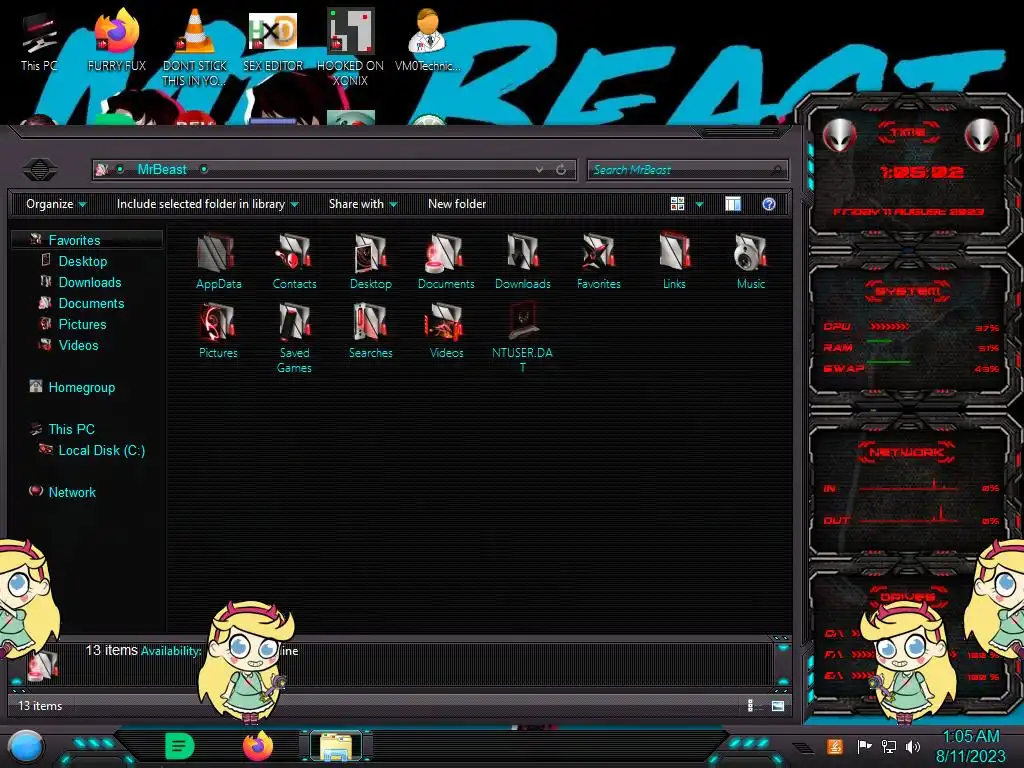Go to Downloads in navigation pane

89,282
